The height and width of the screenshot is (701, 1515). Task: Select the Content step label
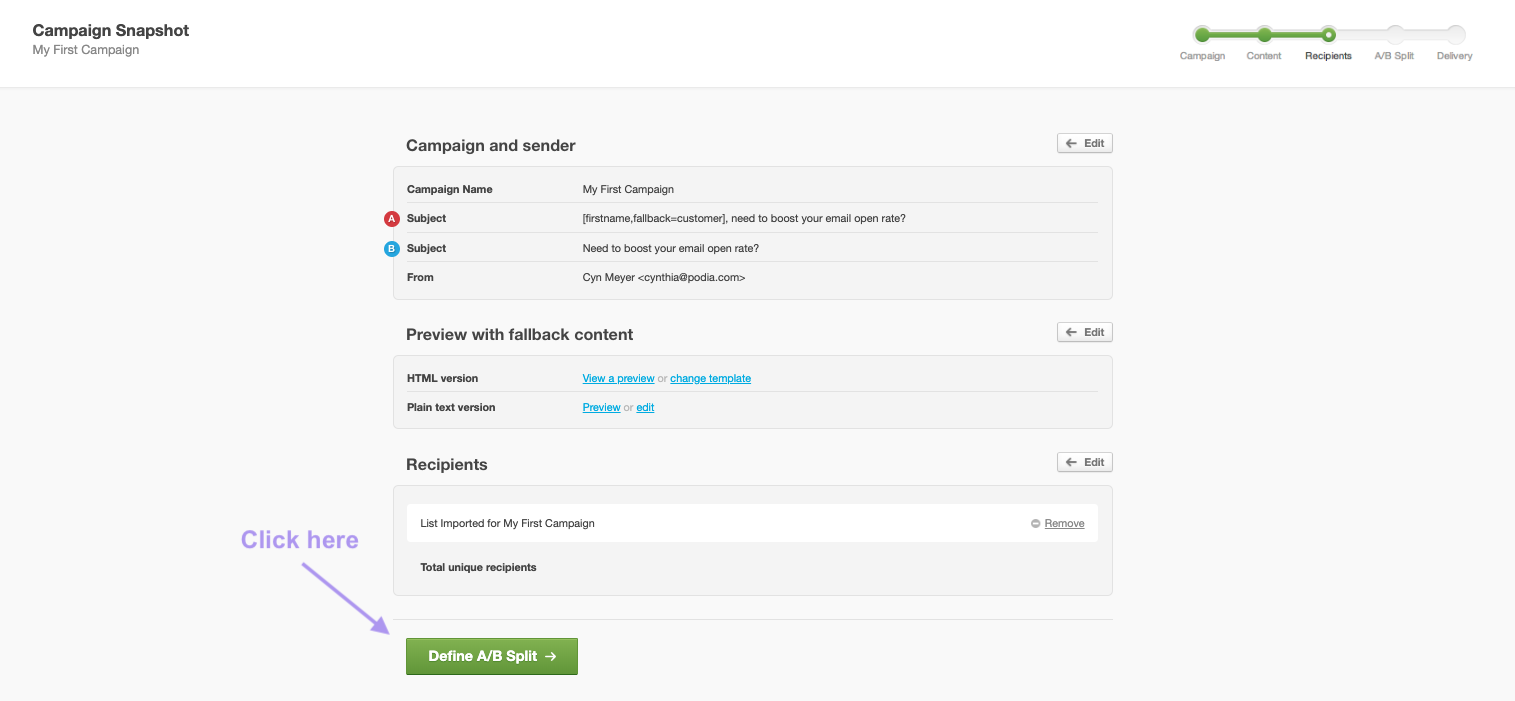tap(1263, 56)
